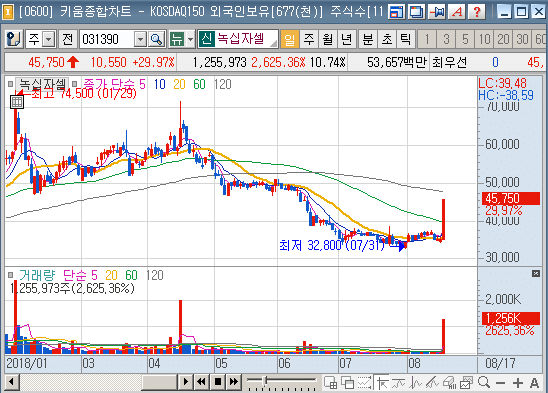Toggle the square before 종가 단순 legend

pyautogui.click(x=74, y=84)
